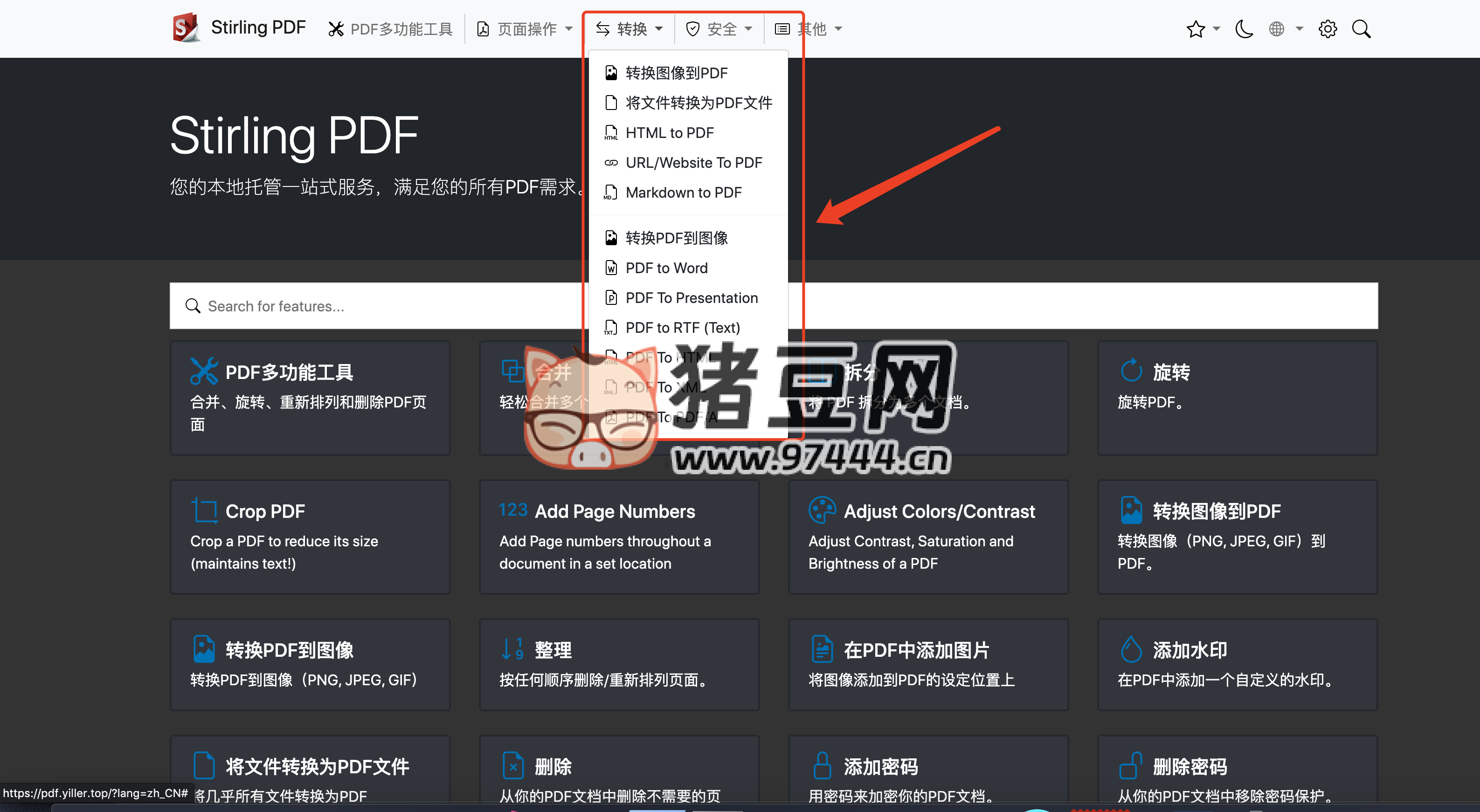The width and height of the screenshot is (1480, 812).
Task: Pick PDF to Word from the list
Action: (x=666, y=268)
